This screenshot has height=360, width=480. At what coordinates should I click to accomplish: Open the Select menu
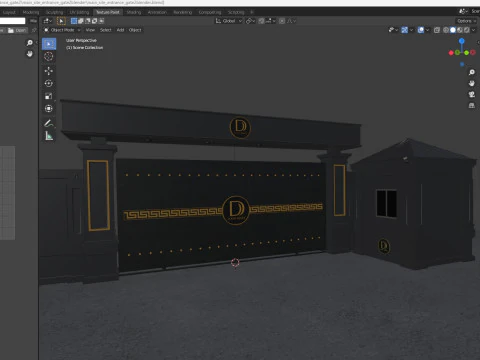(105, 30)
